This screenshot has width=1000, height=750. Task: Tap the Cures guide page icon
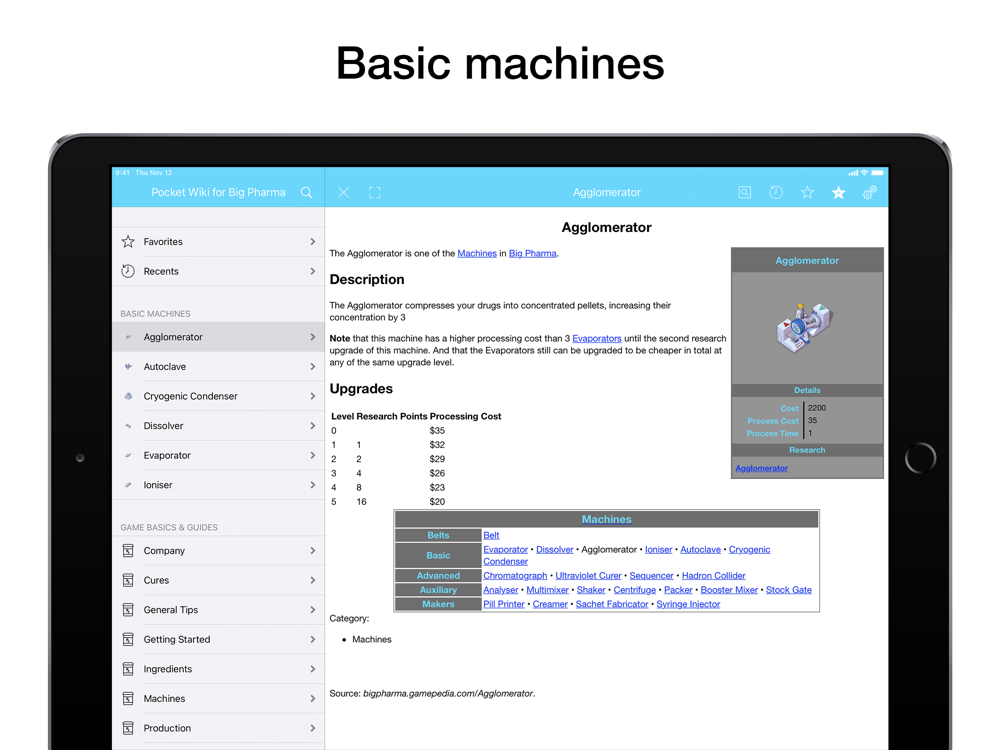(x=128, y=580)
